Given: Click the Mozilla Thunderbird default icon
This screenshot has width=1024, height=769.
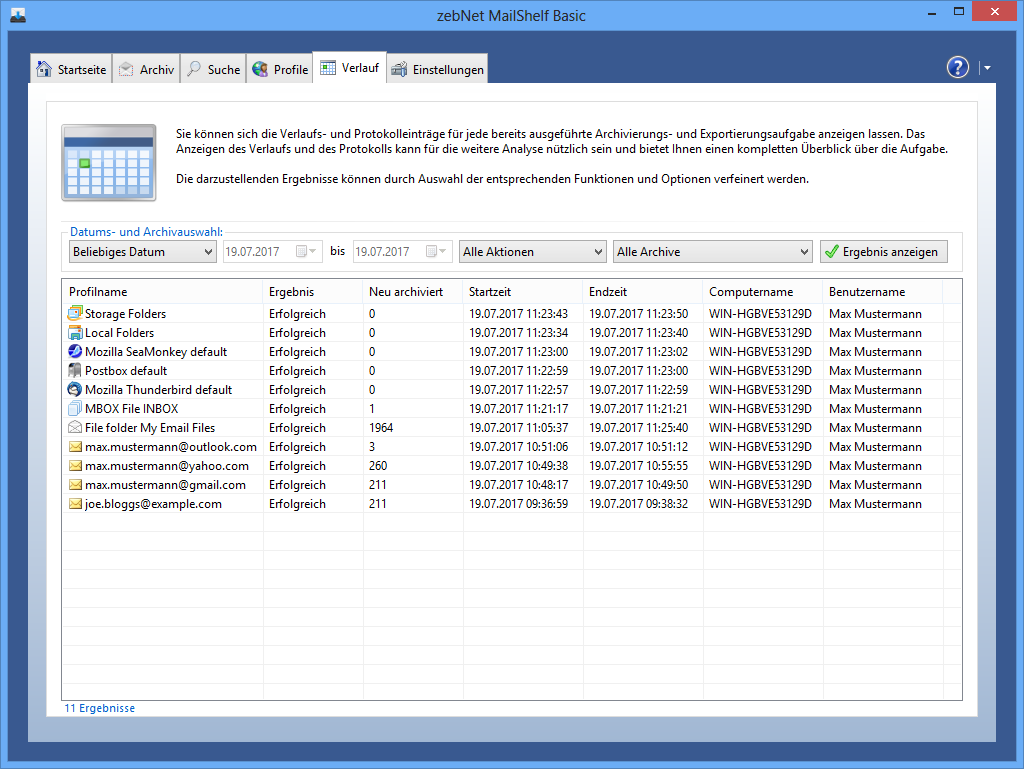Looking at the screenshot, I should click(x=75, y=390).
